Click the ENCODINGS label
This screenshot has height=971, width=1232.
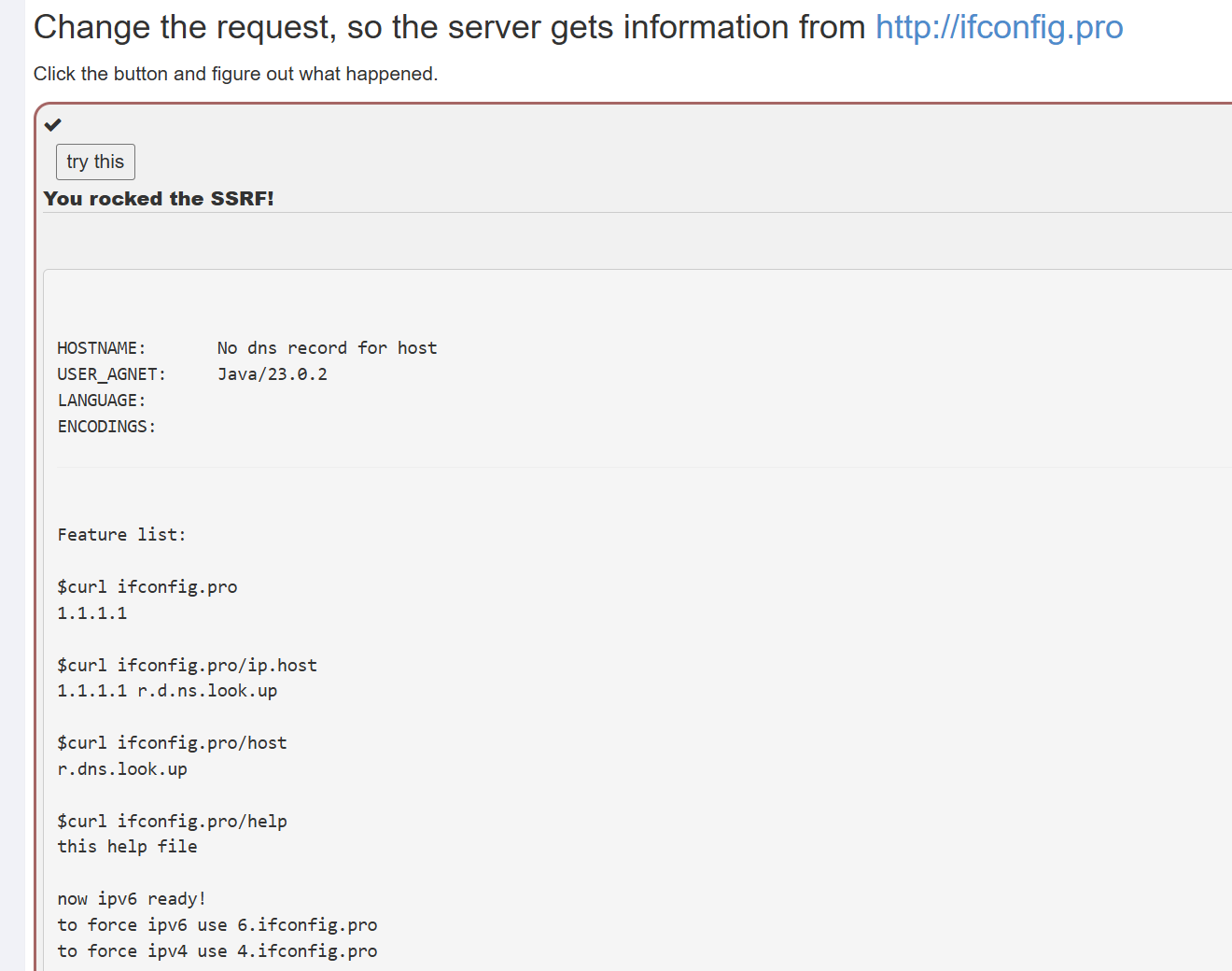106,427
